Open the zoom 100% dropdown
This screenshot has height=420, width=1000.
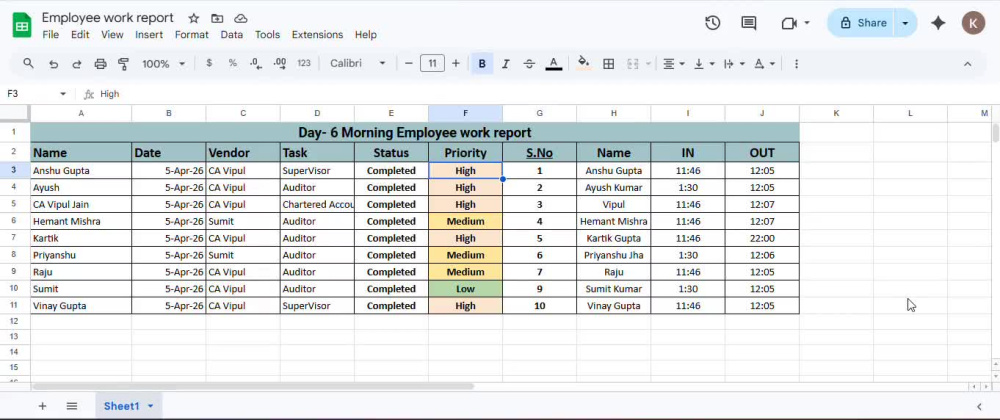click(163, 64)
